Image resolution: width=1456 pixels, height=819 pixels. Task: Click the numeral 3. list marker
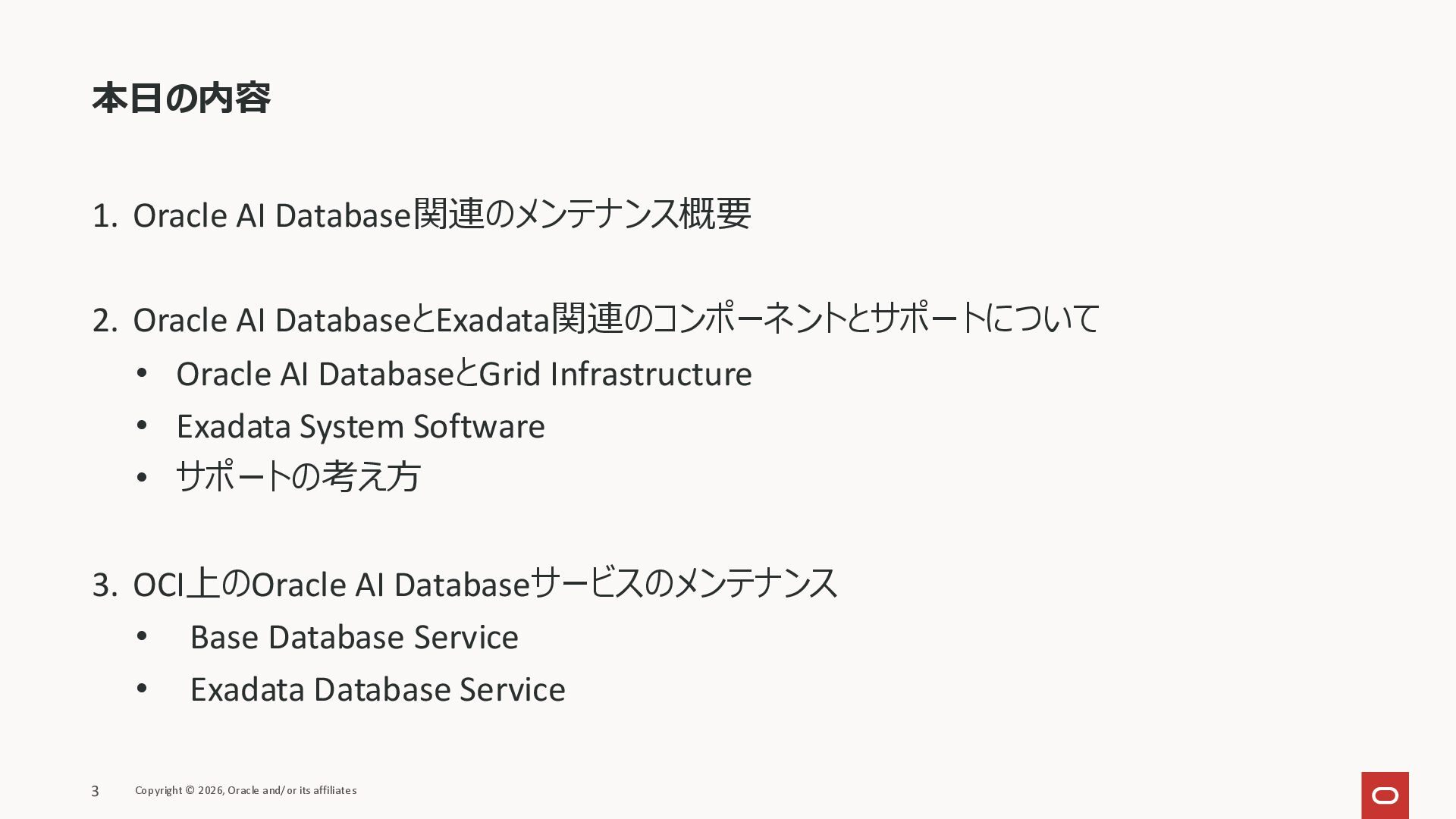coord(105,585)
